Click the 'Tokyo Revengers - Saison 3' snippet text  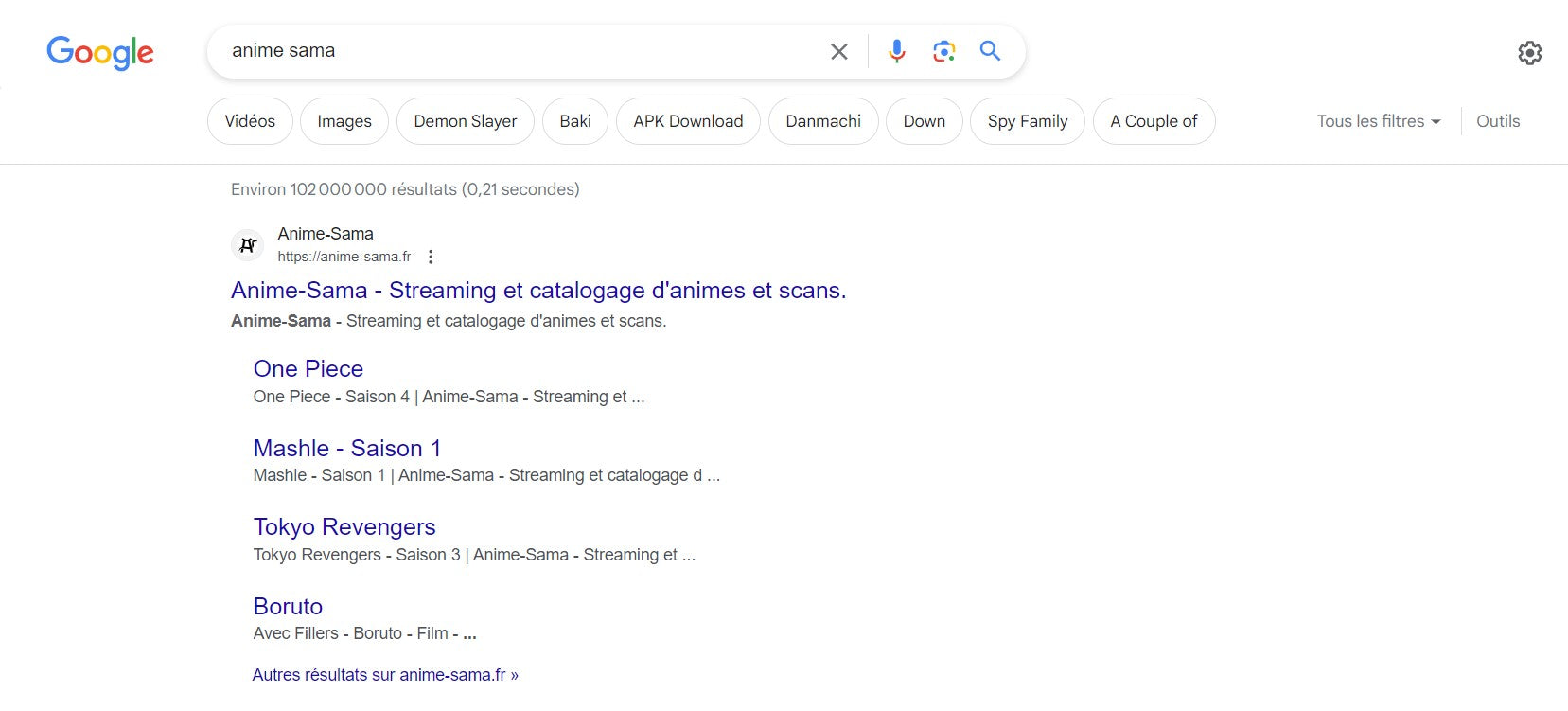click(474, 555)
